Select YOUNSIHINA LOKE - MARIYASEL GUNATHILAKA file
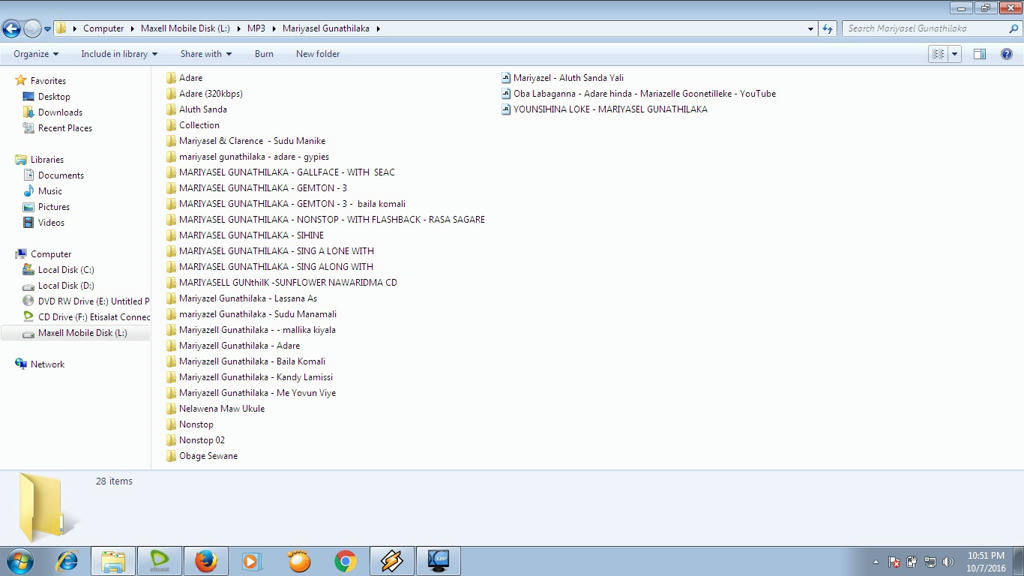 [610, 109]
